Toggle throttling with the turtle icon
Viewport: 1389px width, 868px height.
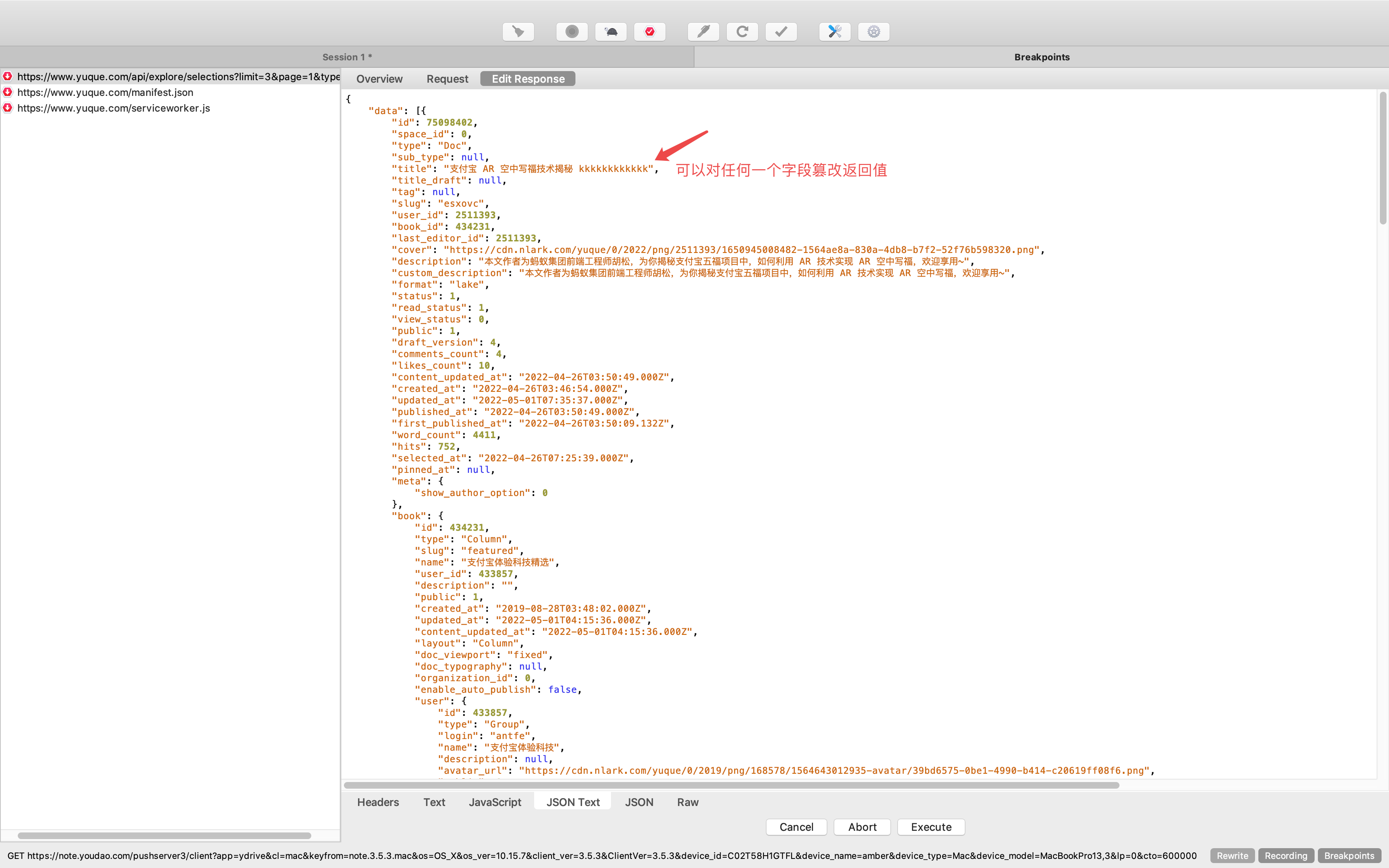(x=611, y=31)
